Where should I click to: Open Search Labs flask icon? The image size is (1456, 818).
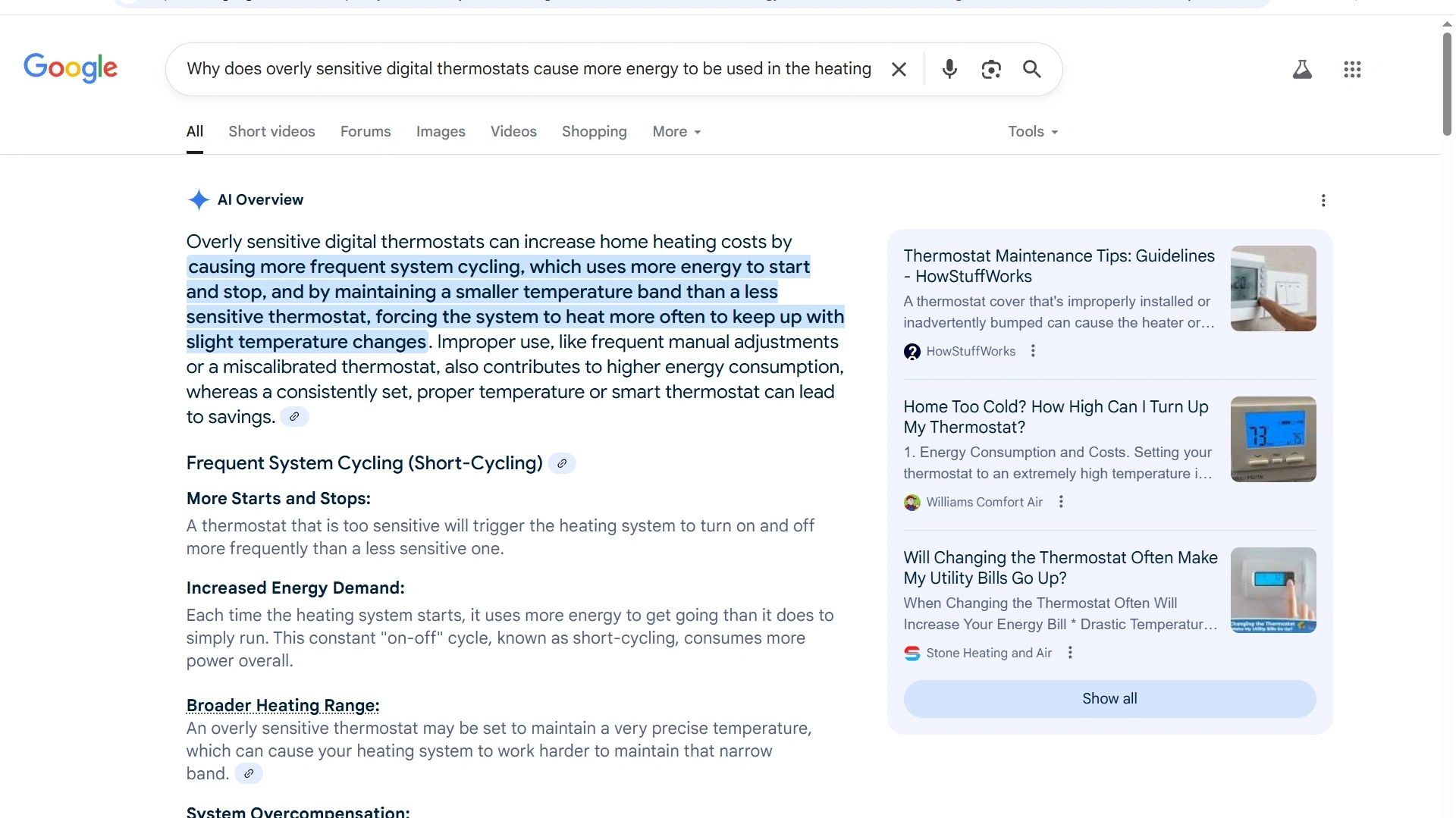click(x=1302, y=69)
